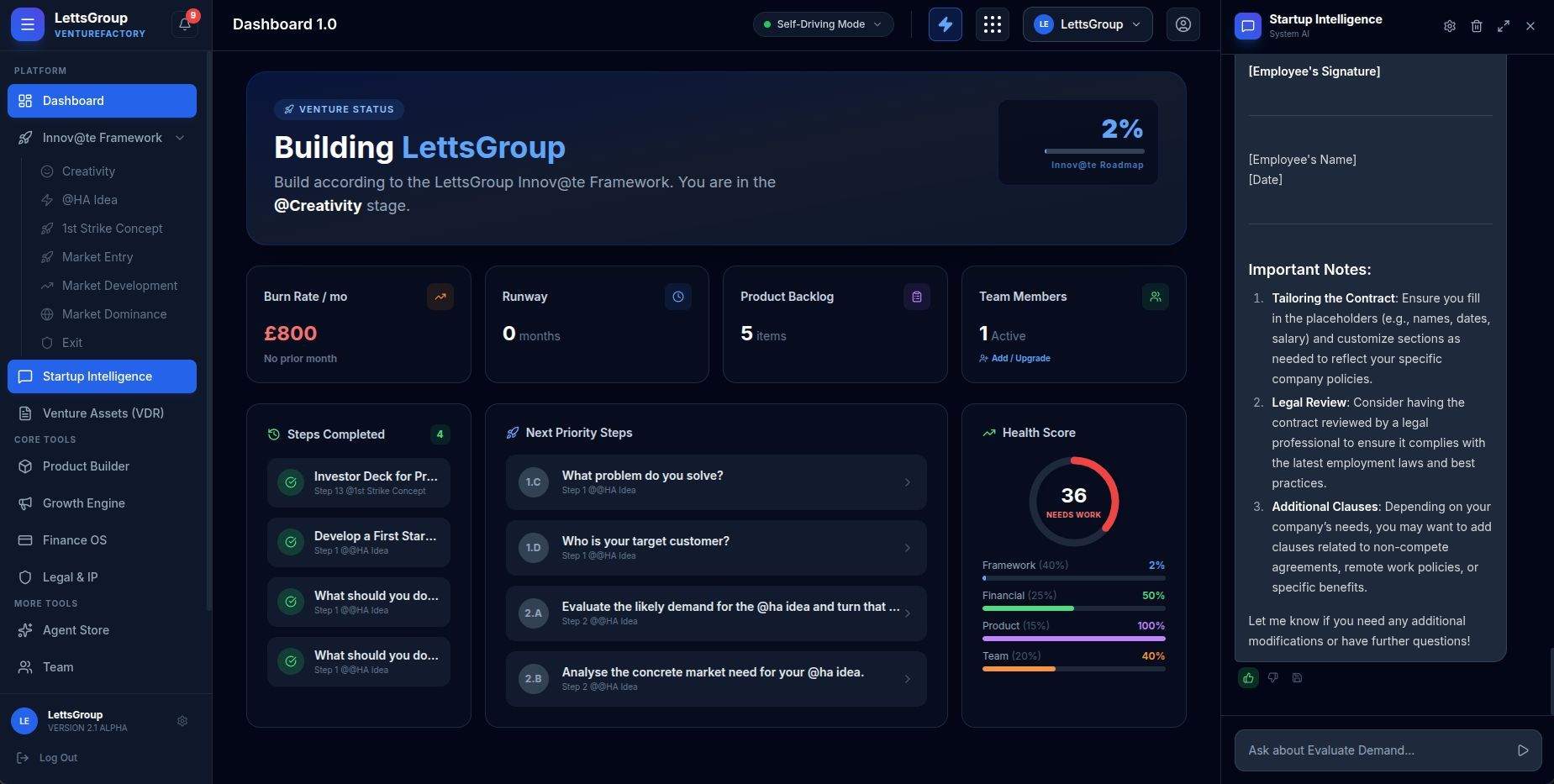Switch to the Dashboard section
This screenshot has width=1554, height=784.
73,100
